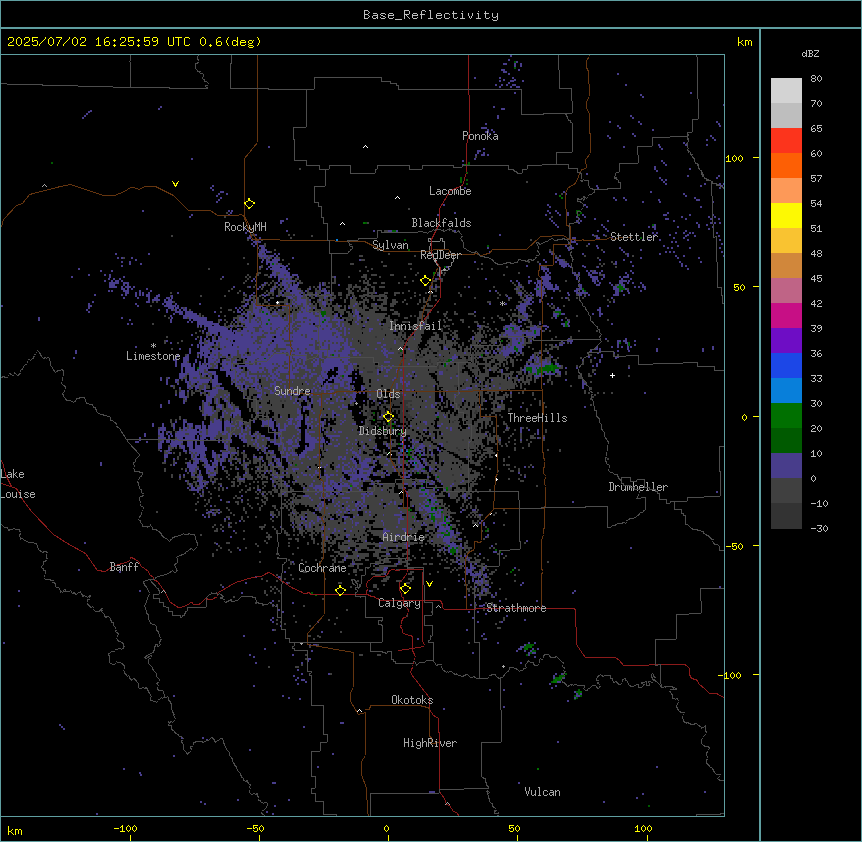Pick the orange 57-60 dBZ legend swatch
This screenshot has height=842, width=862.
pos(786,165)
